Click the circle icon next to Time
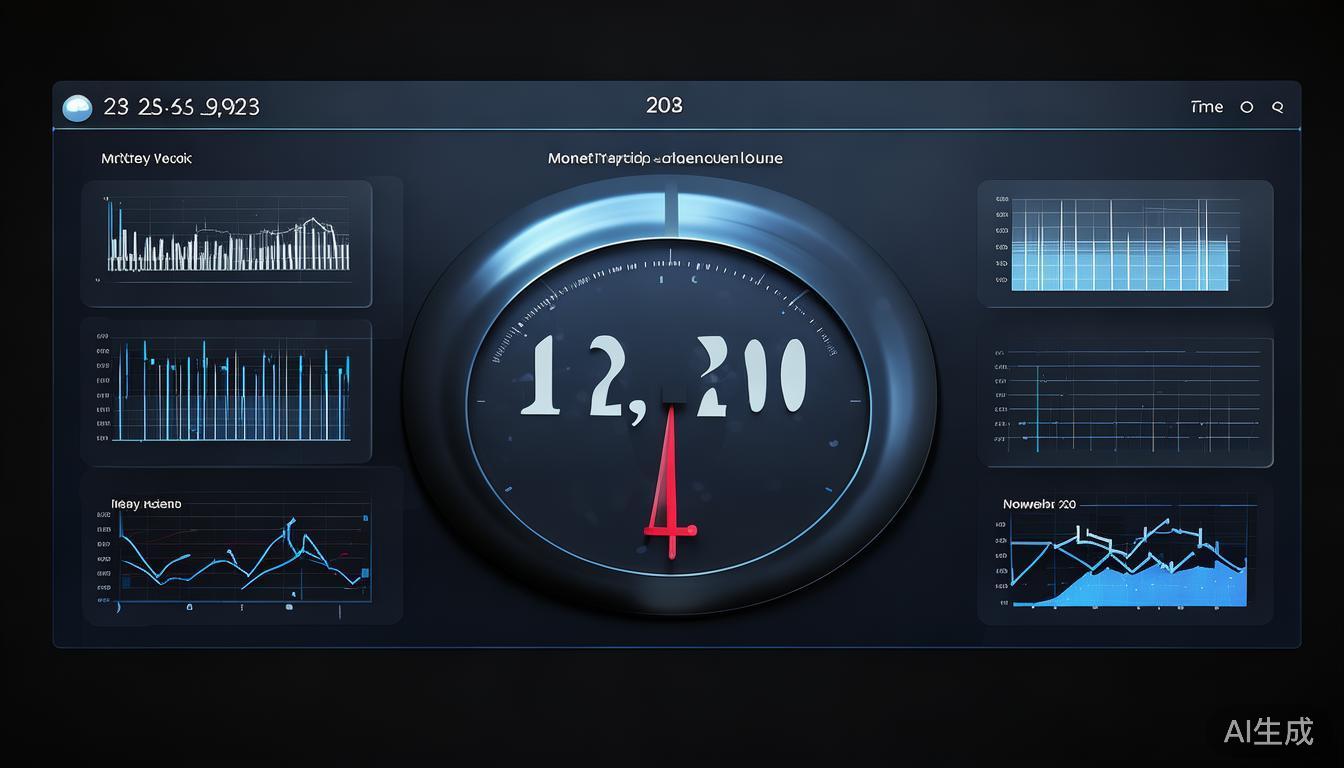1344x768 pixels. point(1246,107)
